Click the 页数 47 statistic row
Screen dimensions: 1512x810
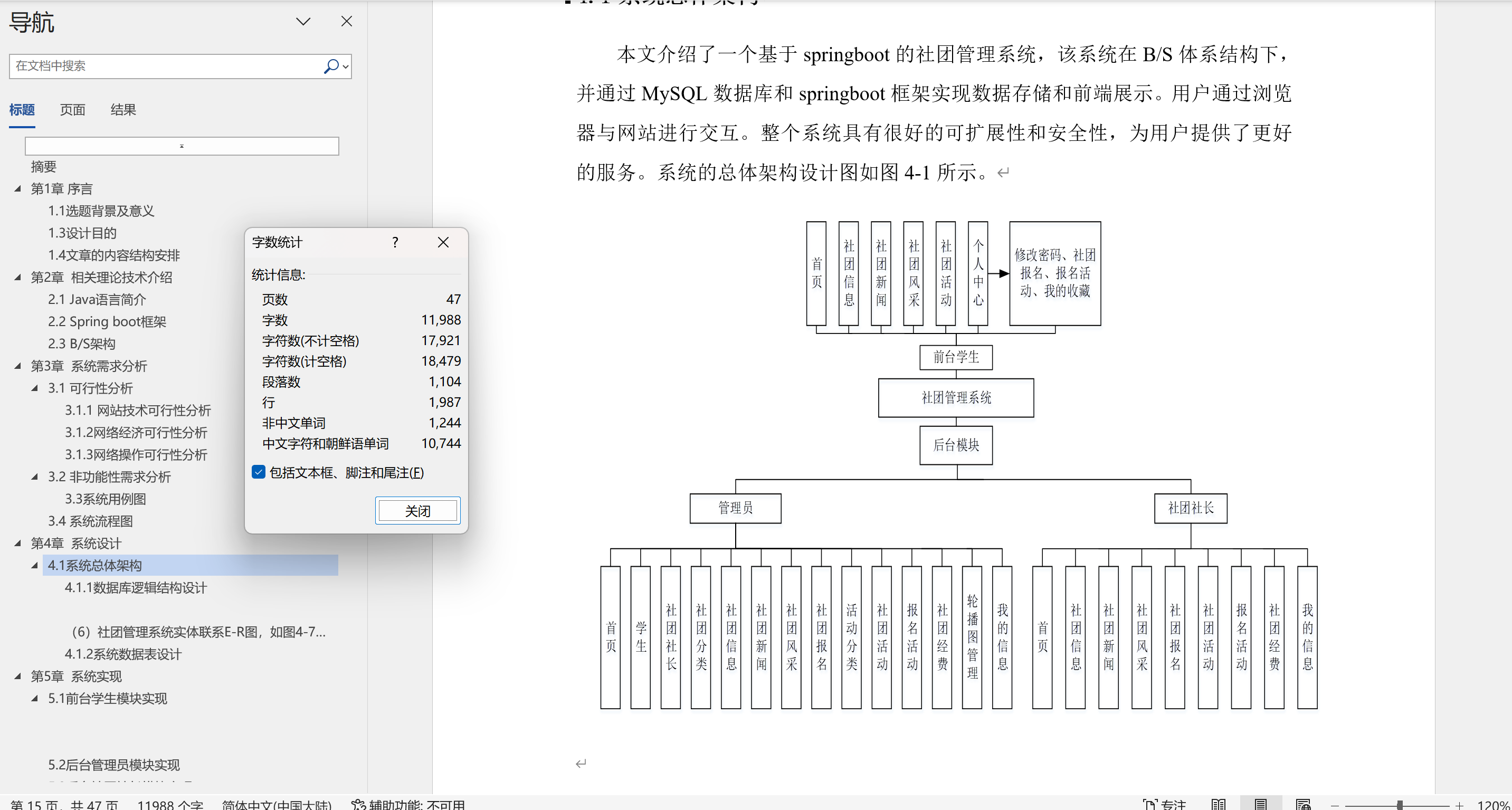[361, 299]
